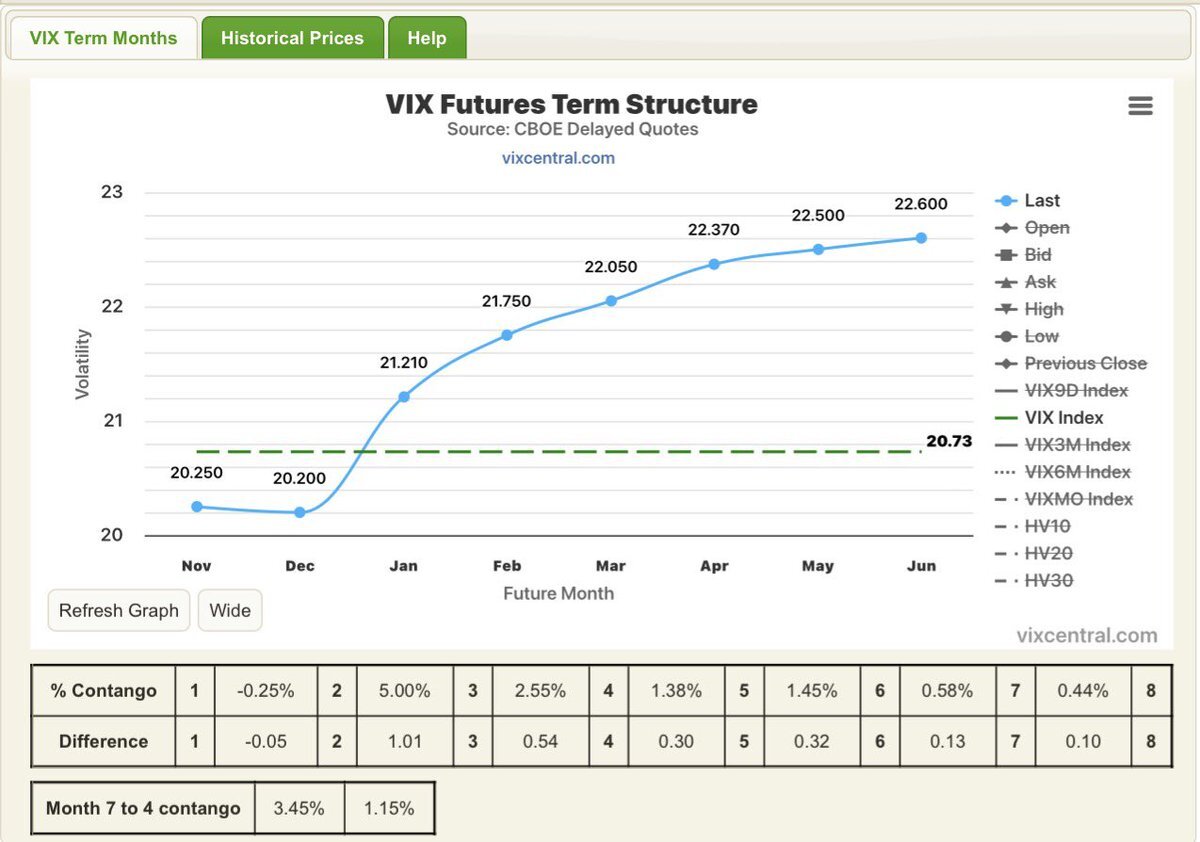The width and height of the screenshot is (1200, 842).
Task: Show the High series from legend
Action: [1043, 309]
